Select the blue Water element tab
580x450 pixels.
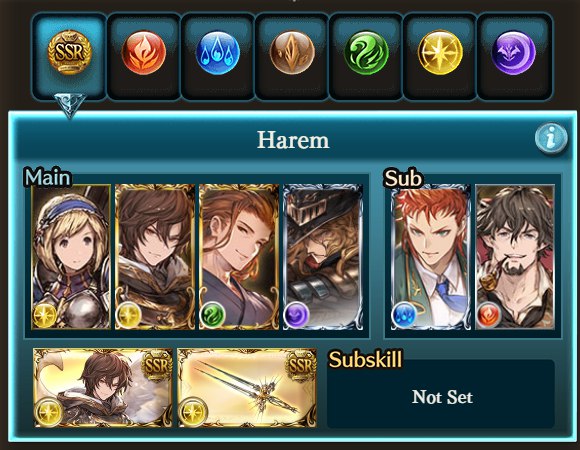218,55
